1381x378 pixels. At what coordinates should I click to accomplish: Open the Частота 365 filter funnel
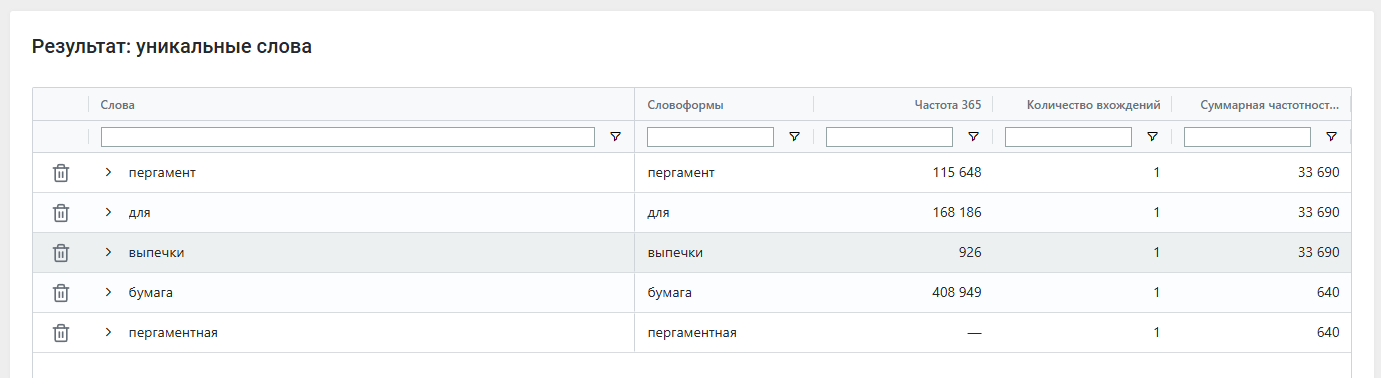coord(973,137)
